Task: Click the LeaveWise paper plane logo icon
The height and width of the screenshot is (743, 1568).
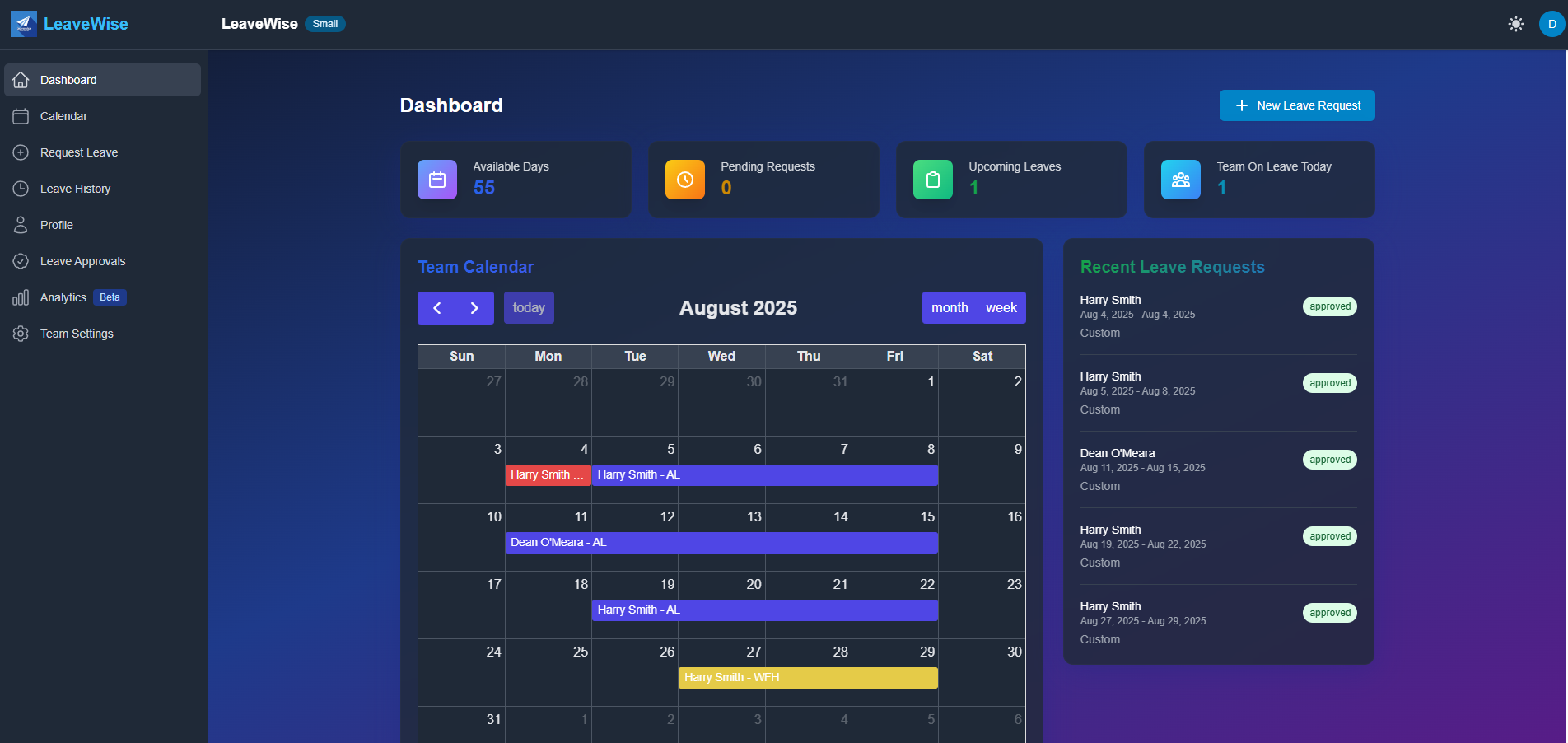Action: [24, 24]
